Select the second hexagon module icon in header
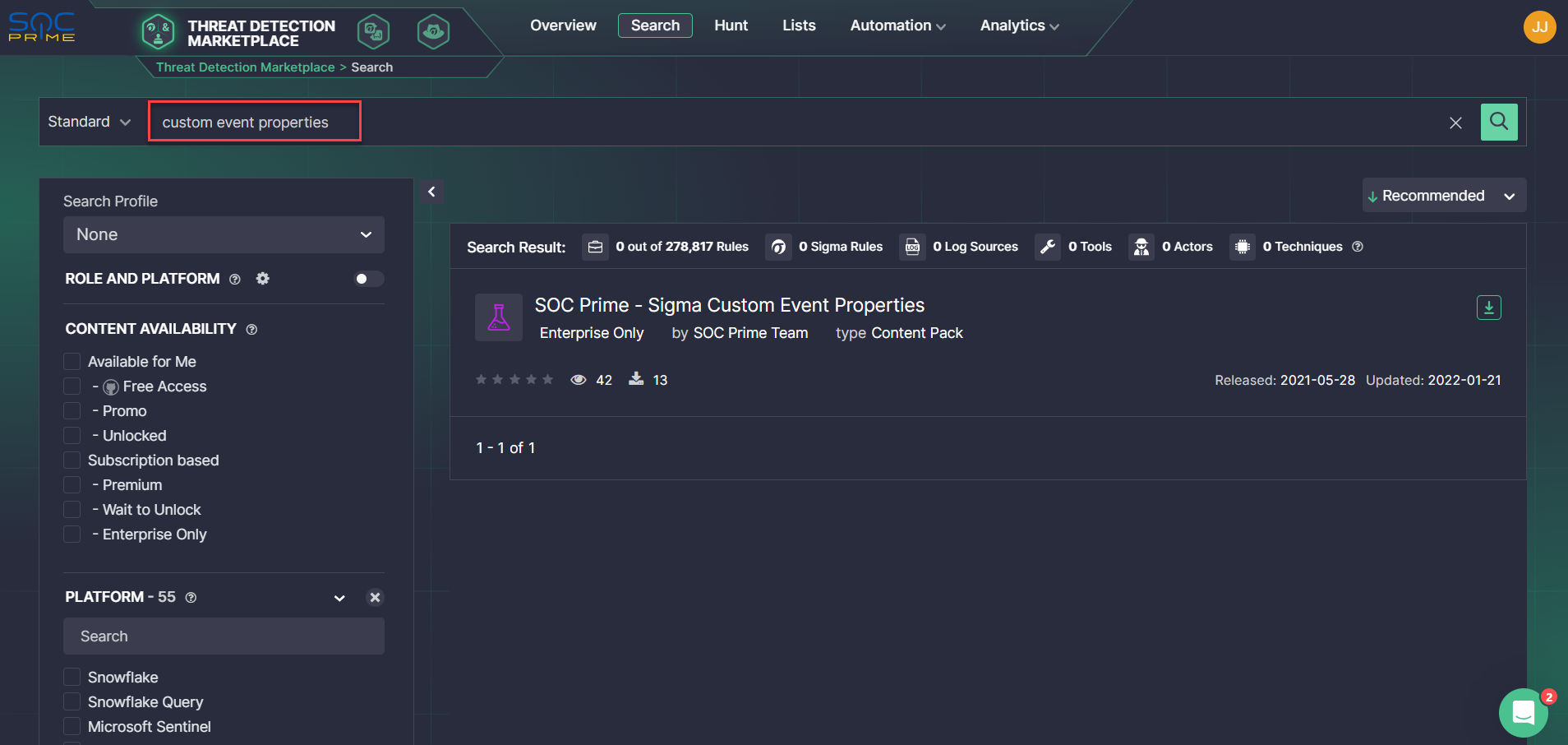1568x745 pixels. [374, 32]
